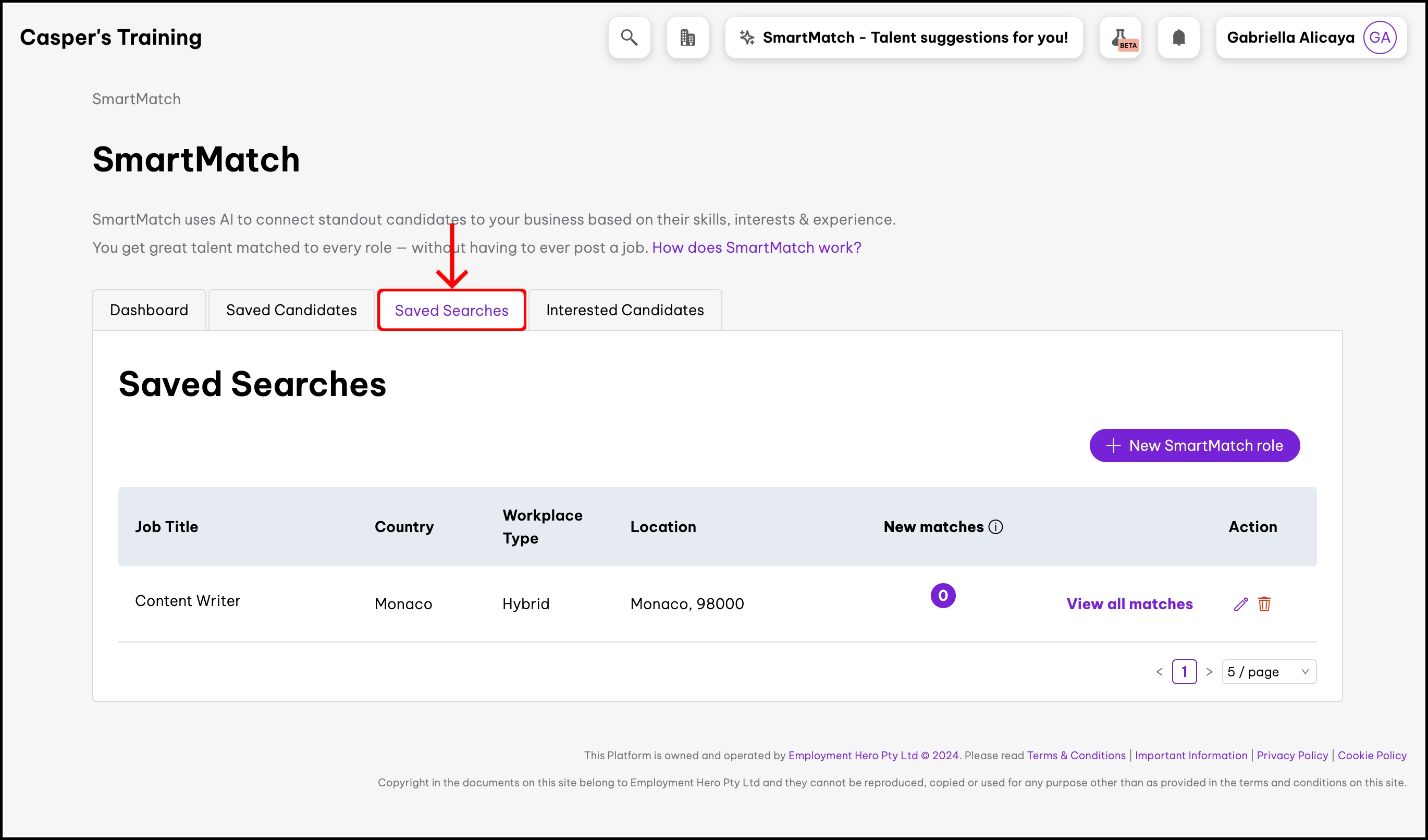Viewport: 1428px width, 840px height.
Task: Open the Beta lab flask icon
Action: pos(1121,38)
